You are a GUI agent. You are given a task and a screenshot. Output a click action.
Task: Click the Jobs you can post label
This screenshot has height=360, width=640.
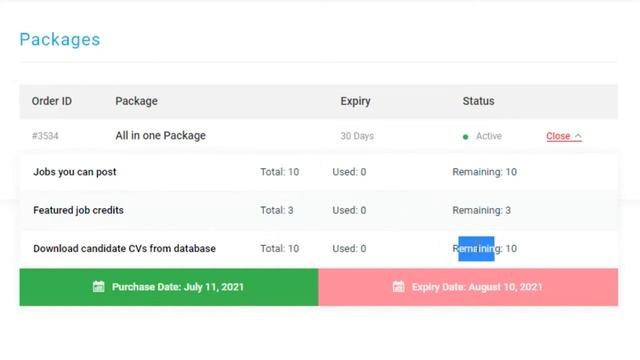[75, 172]
